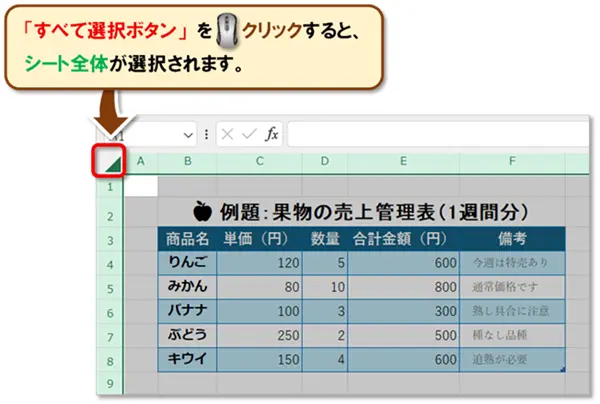Select column E header
The height and width of the screenshot is (404, 600).
tap(403, 161)
